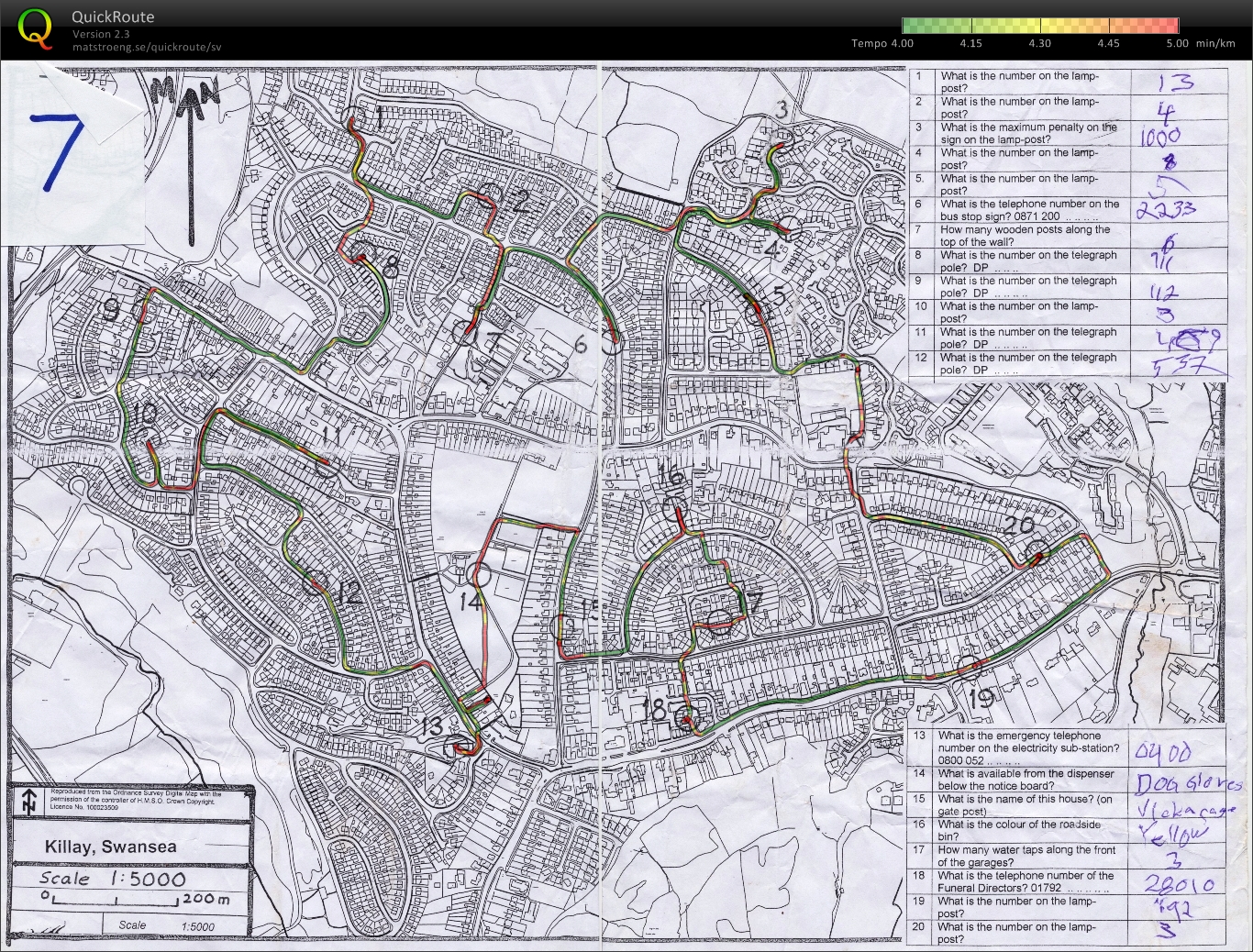Click the 4.30 tempo scale label

(1040, 43)
